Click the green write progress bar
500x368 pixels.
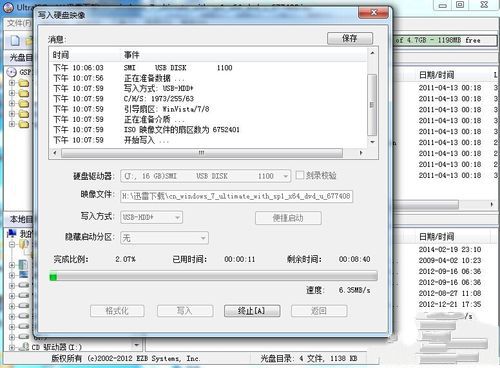[213, 276]
